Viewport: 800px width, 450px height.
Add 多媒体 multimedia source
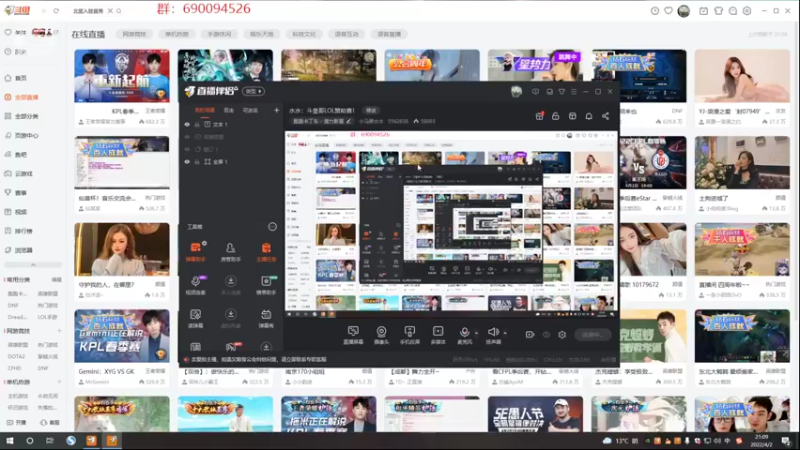[x=438, y=335]
